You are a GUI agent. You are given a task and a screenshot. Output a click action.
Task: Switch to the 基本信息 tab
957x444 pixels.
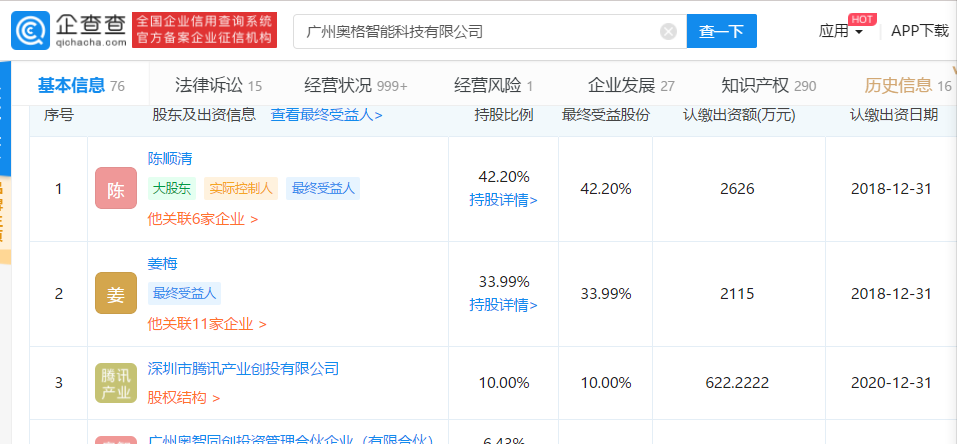click(x=81, y=86)
